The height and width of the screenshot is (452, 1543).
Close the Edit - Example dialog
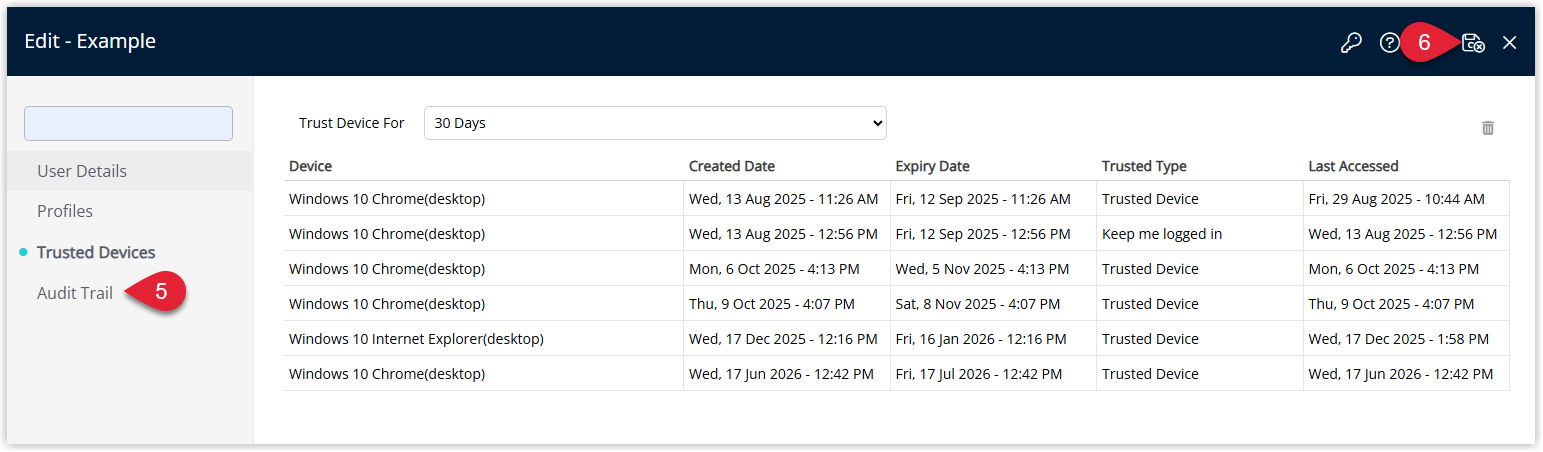pyautogui.click(x=1510, y=43)
